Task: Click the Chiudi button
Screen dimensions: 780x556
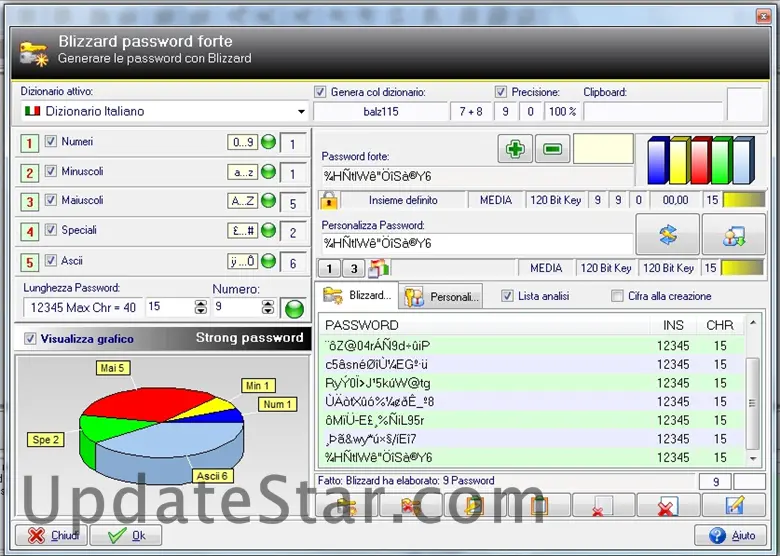Action: pyautogui.click(x=52, y=535)
